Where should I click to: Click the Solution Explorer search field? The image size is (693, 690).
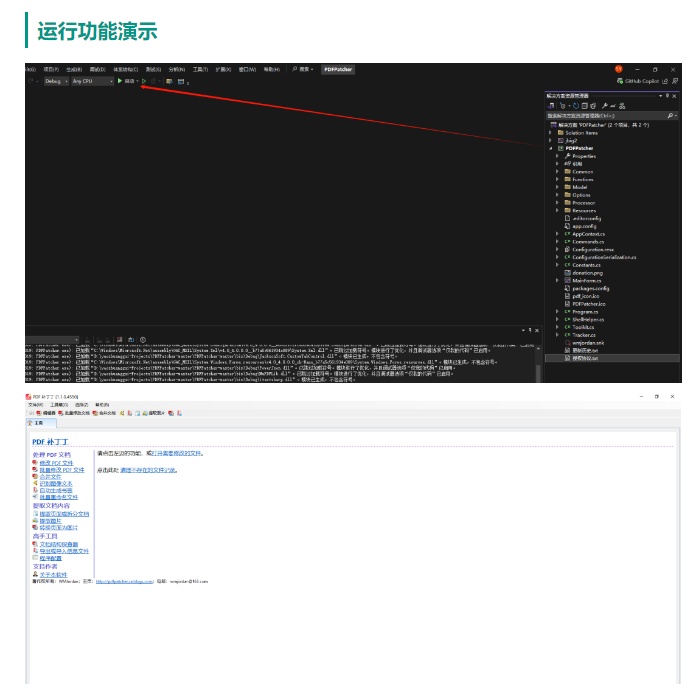[612, 116]
